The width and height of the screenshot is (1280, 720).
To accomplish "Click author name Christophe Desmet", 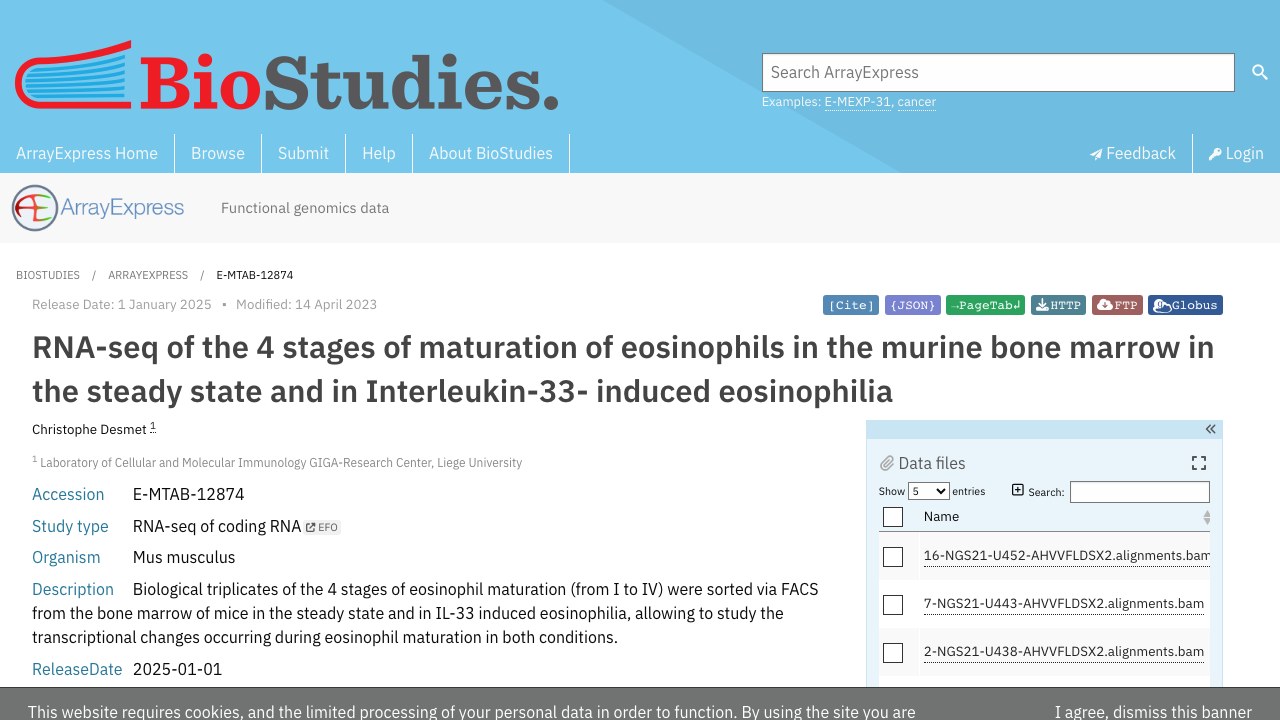I will coord(89,430).
